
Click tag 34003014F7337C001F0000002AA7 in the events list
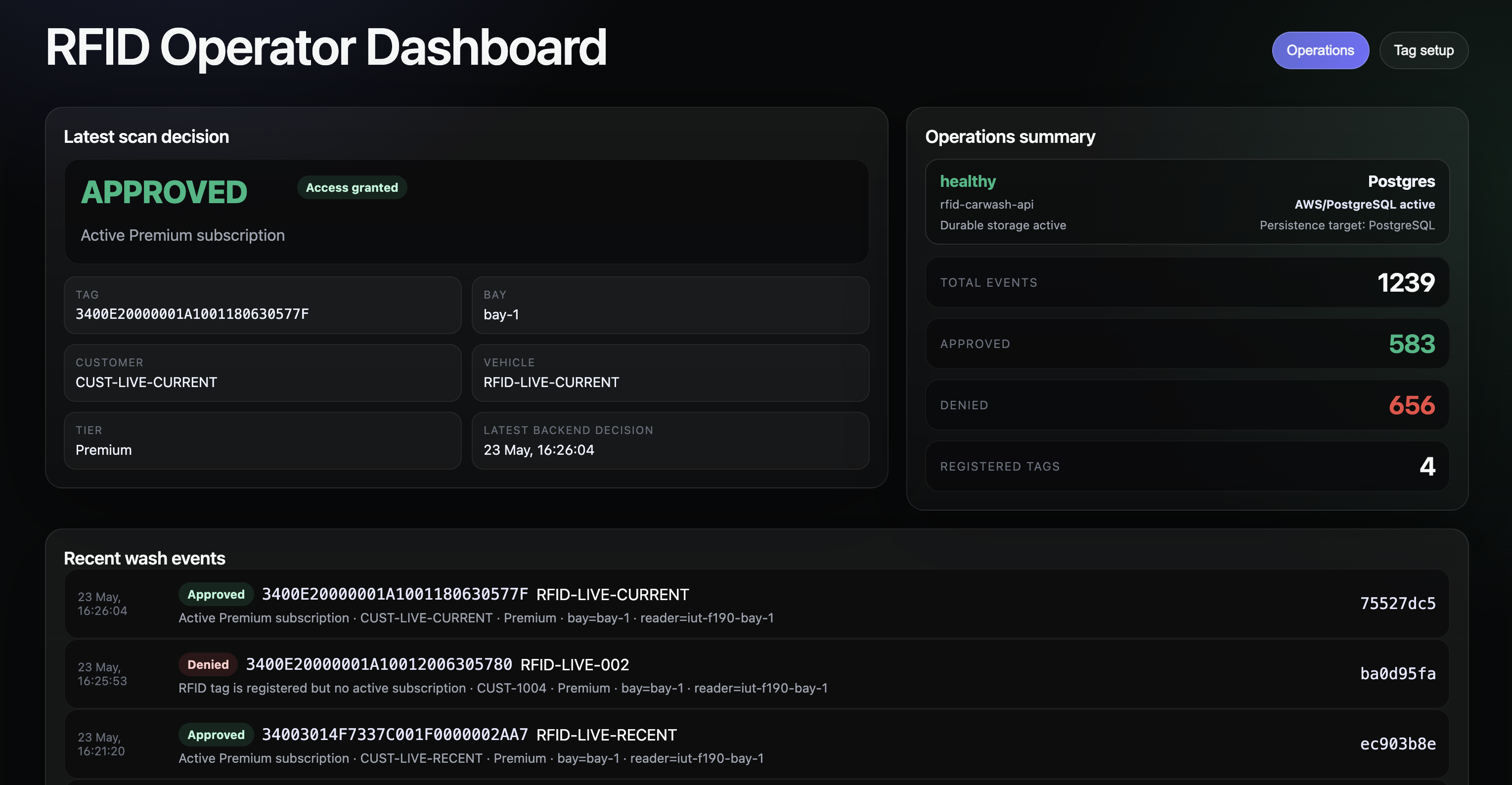click(395, 735)
